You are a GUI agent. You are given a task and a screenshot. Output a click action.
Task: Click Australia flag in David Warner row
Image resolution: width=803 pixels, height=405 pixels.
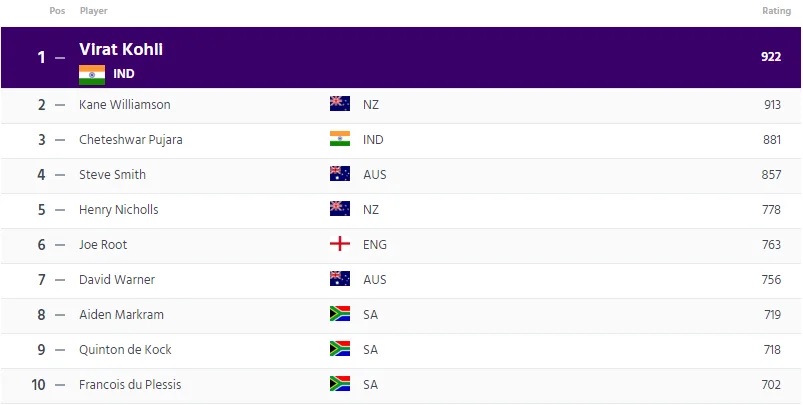(x=340, y=279)
